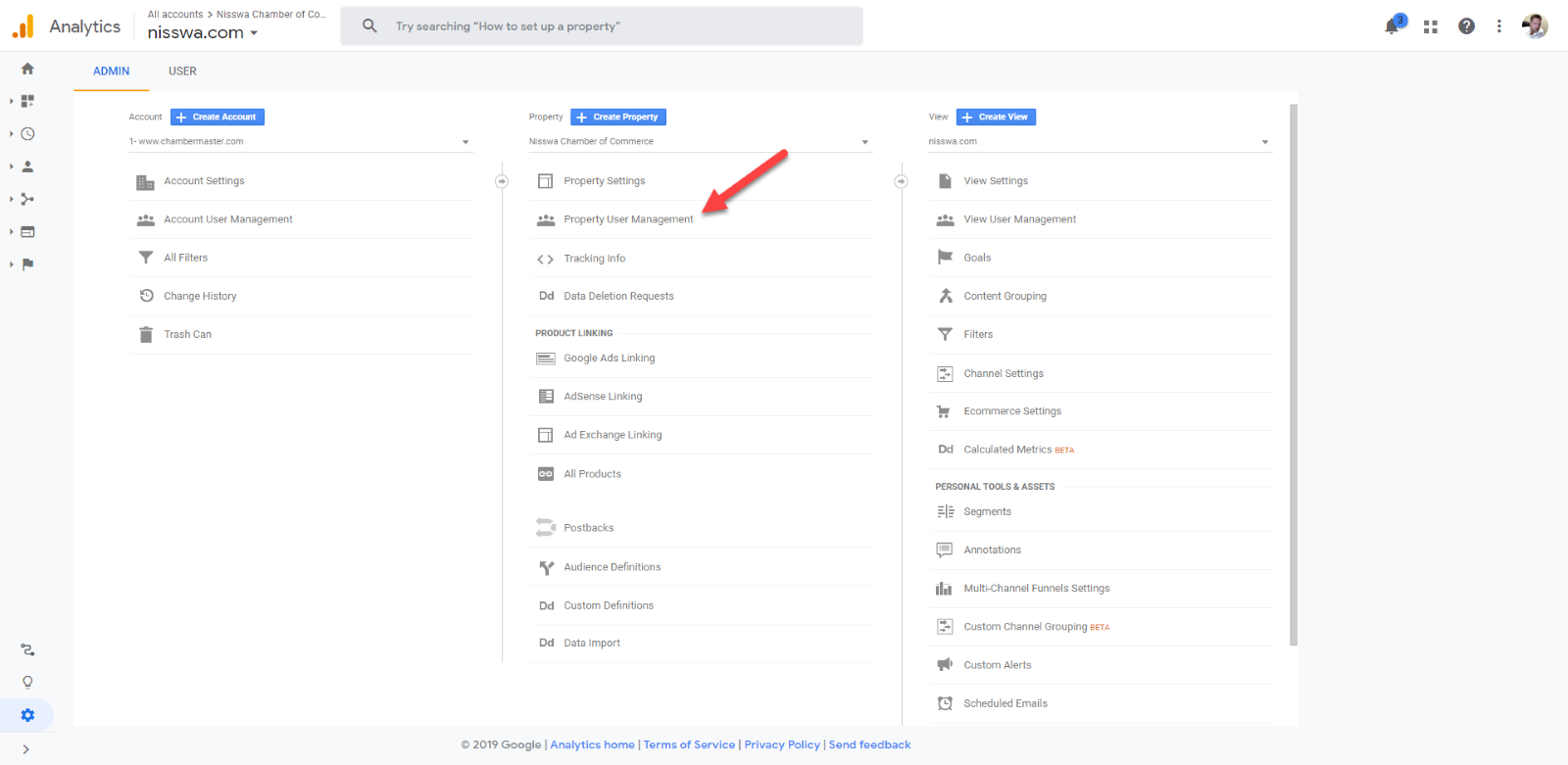The height and width of the screenshot is (765, 1568).
Task: Open Property User Management
Action: tap(628, 219)
